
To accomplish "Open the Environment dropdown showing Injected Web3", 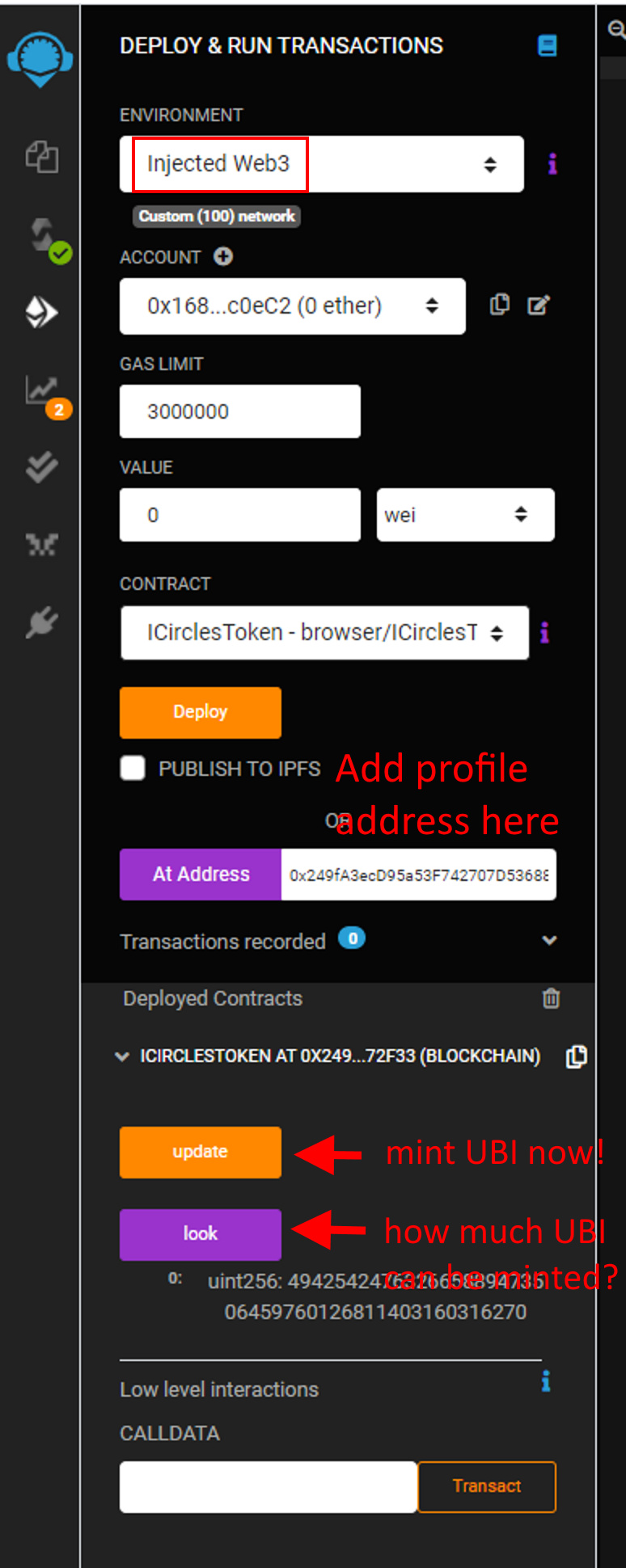I will tap(322, 164).
